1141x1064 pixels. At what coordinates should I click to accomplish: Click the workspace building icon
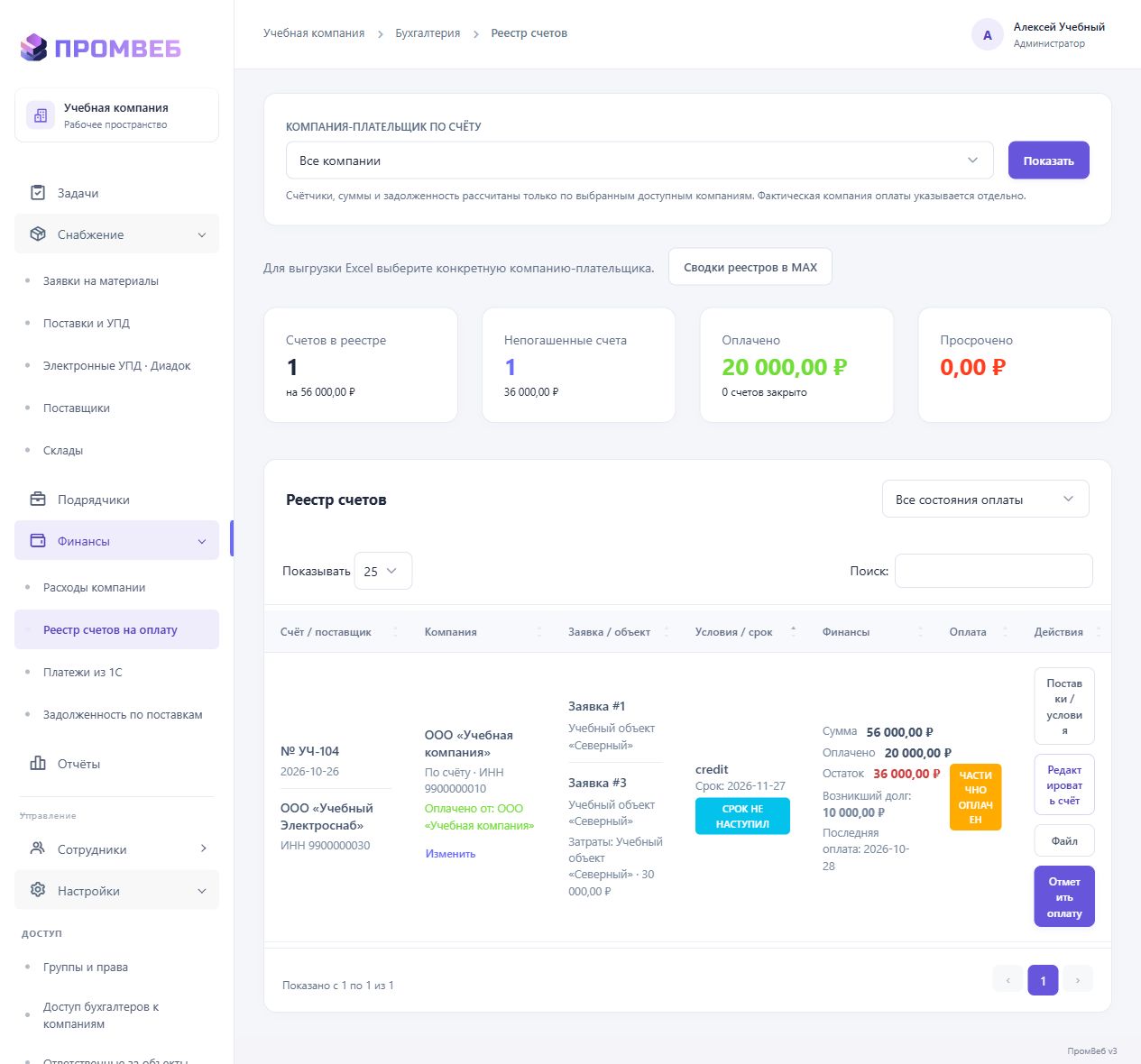[40, 115]
